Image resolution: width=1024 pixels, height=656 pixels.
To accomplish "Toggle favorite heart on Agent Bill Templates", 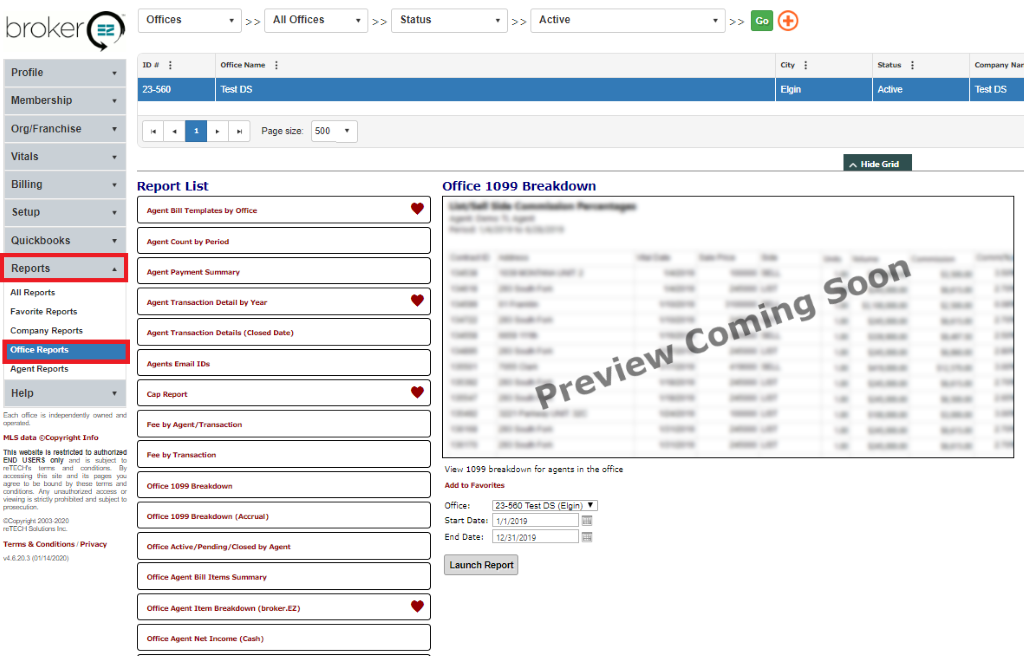I will pos(417,209).
